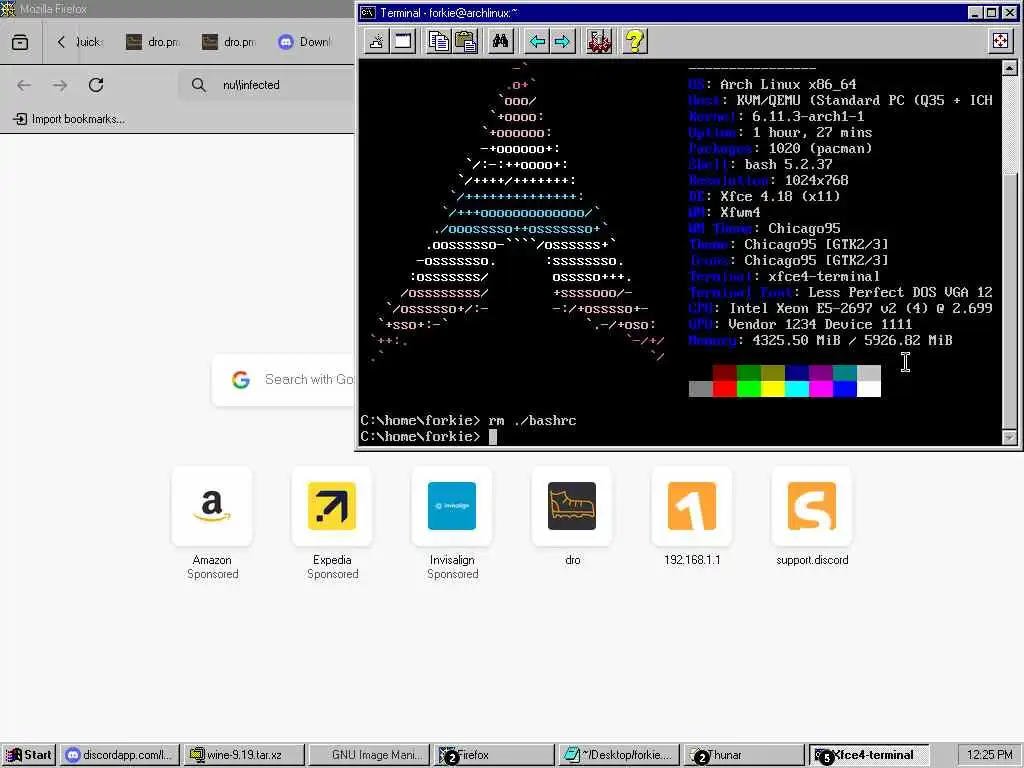Open terminal preferences icon
The height and width of the screenshot is (768, 1024).
click(599, 42)
